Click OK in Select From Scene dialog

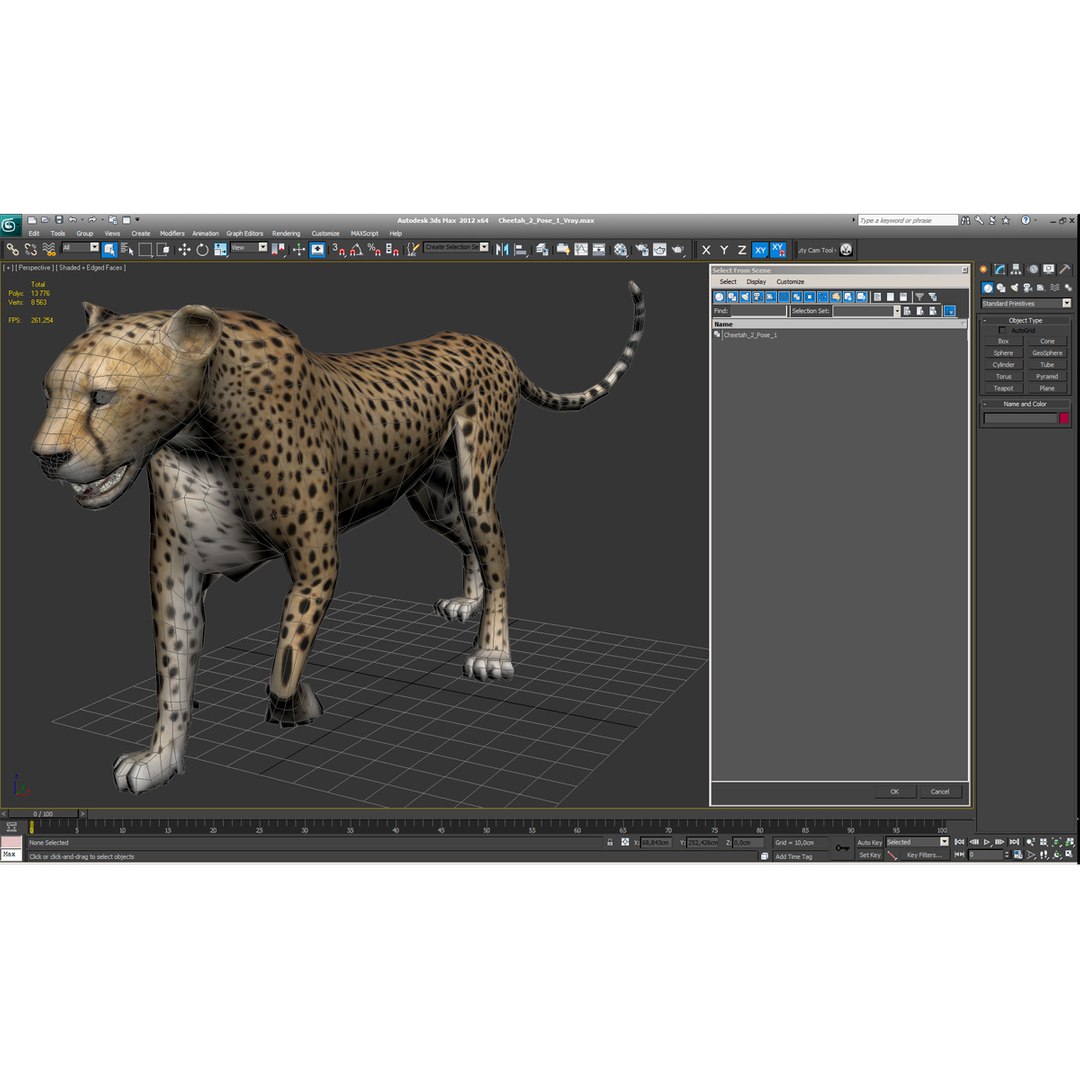pos(895,791)
